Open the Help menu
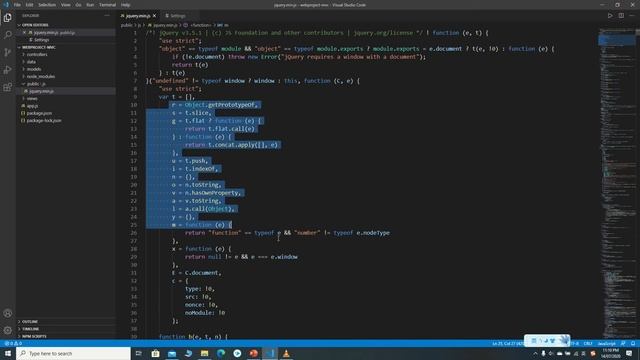 pos(125,5)
